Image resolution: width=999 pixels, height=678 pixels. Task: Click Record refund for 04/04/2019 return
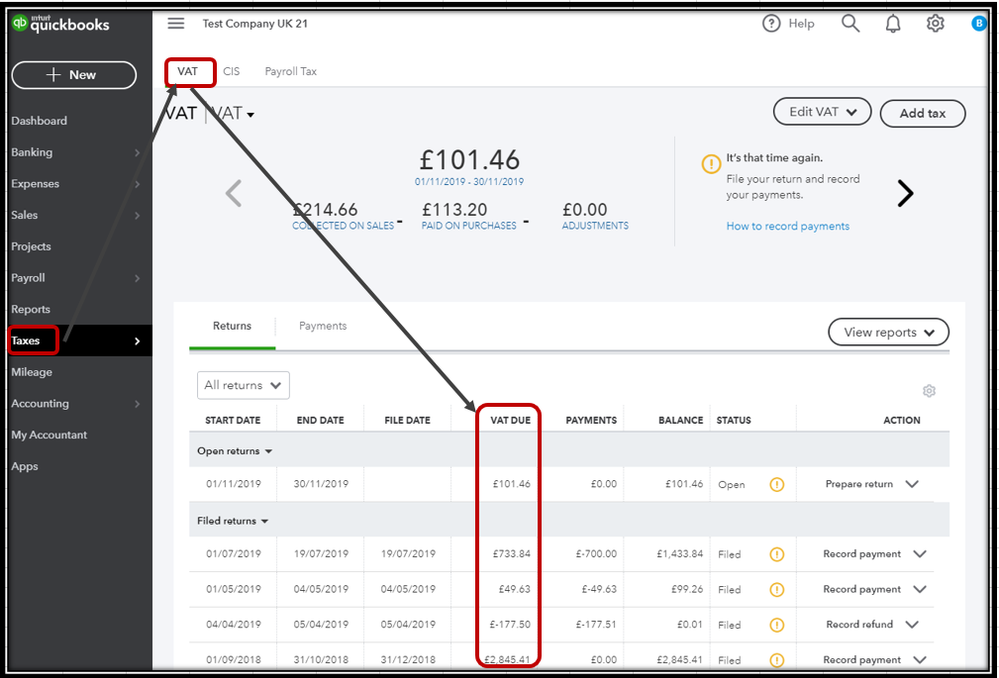[x=859, y=625]
